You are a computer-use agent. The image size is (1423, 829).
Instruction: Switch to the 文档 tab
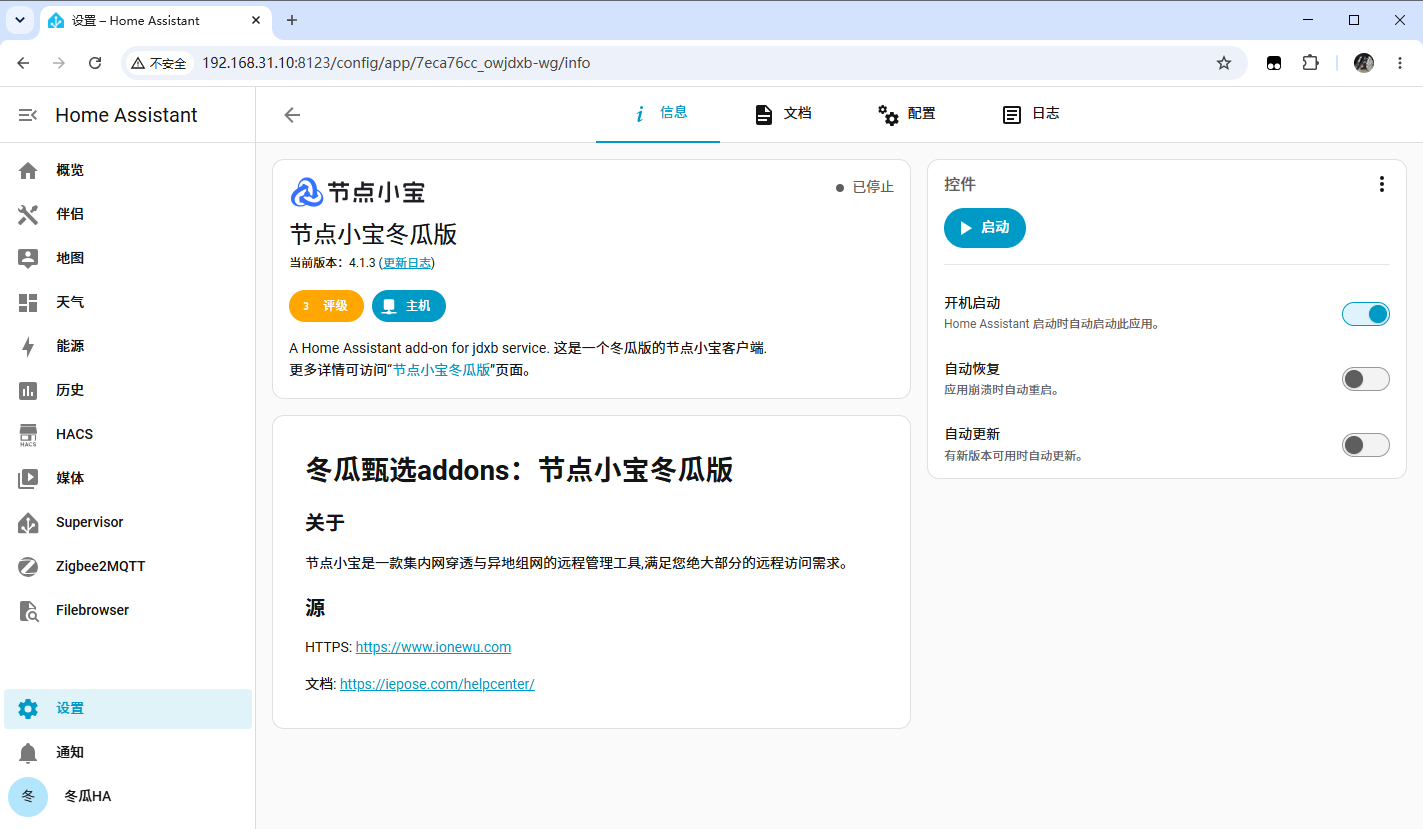(x=782, y=114)
